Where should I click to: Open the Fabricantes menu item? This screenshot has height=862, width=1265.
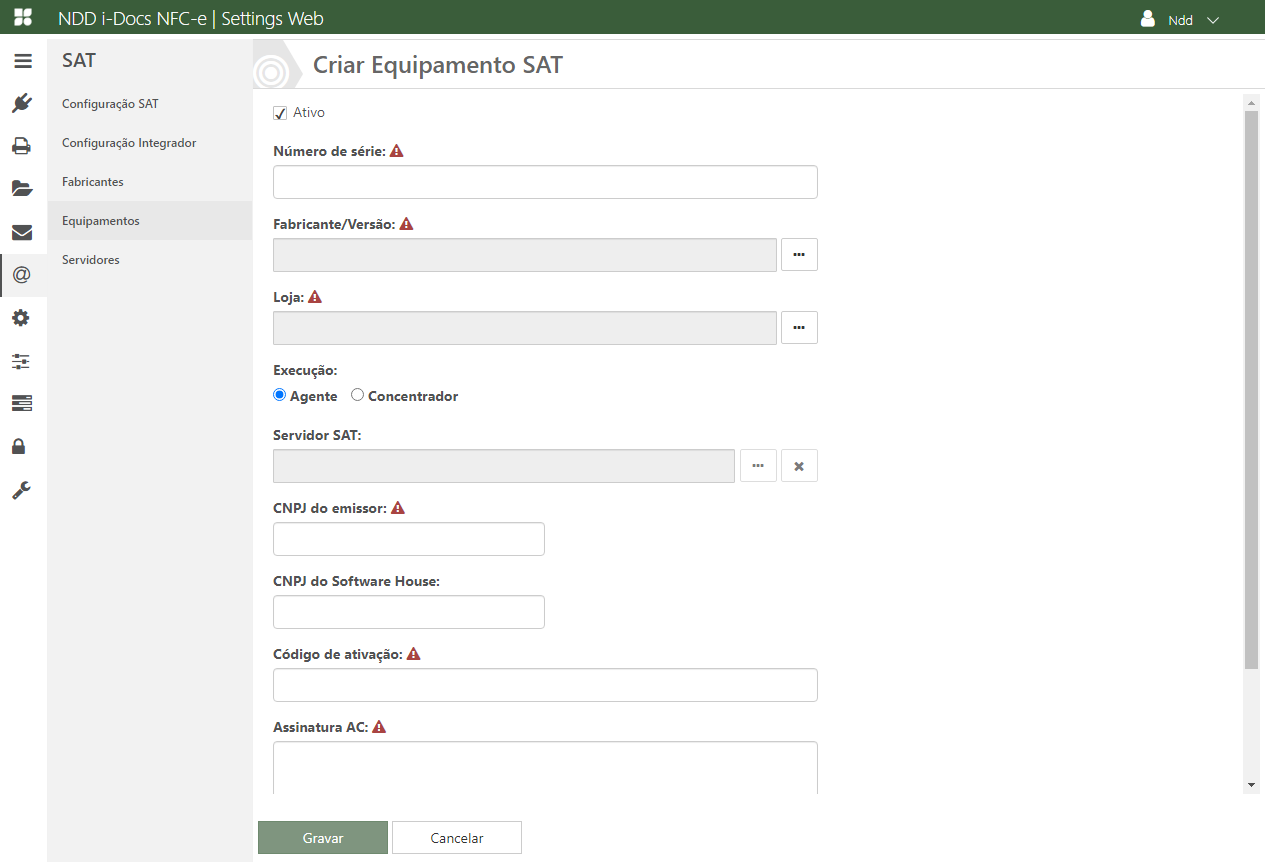[x=93, y=182]
